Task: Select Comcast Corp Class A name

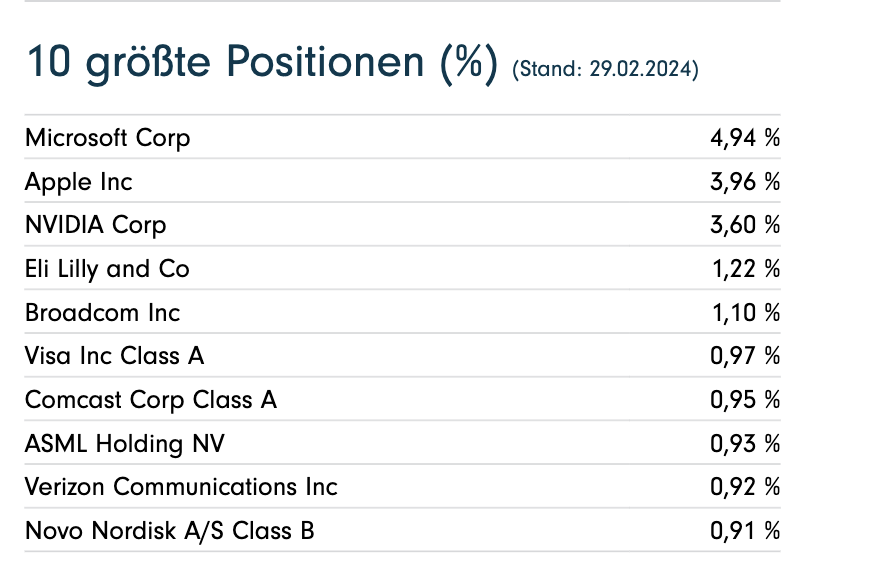Action: 151,400
